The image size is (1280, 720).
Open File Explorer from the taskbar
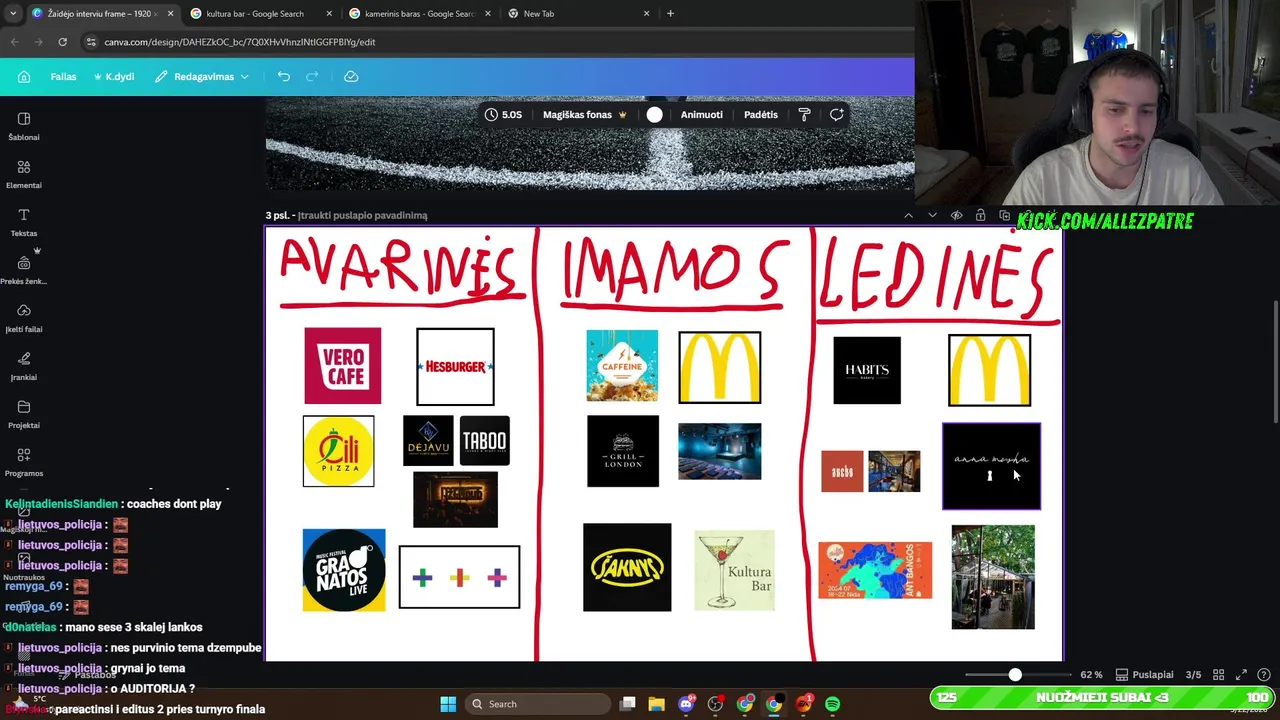click(x=656, y=704)
